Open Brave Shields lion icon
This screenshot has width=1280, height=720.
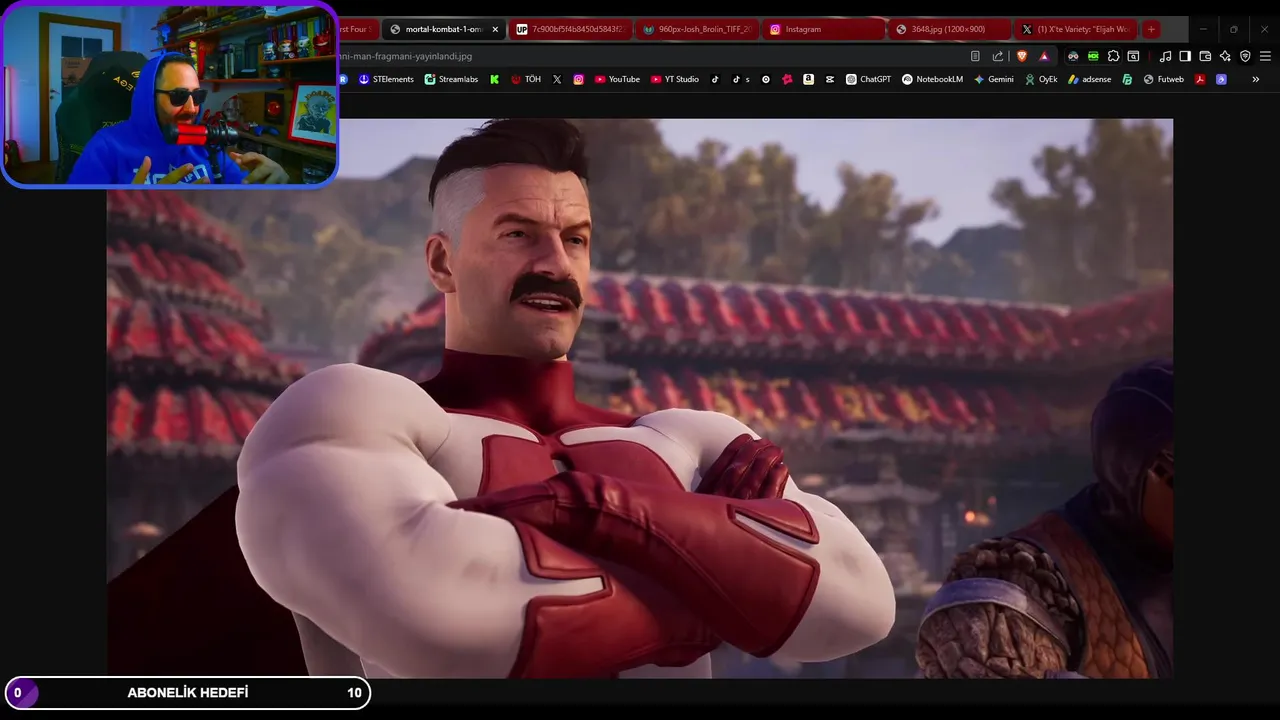click(1022, 56)
